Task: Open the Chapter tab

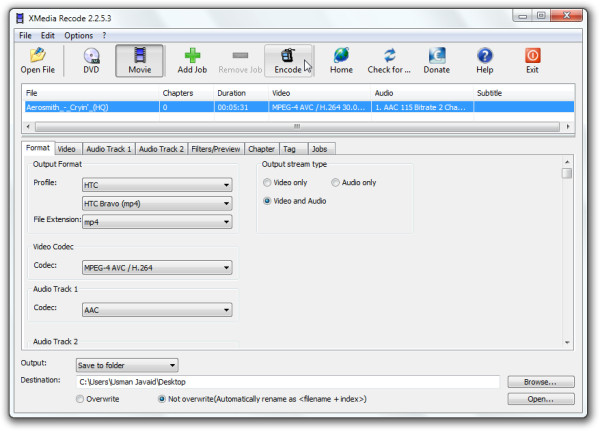Action: tap(261, 149)
